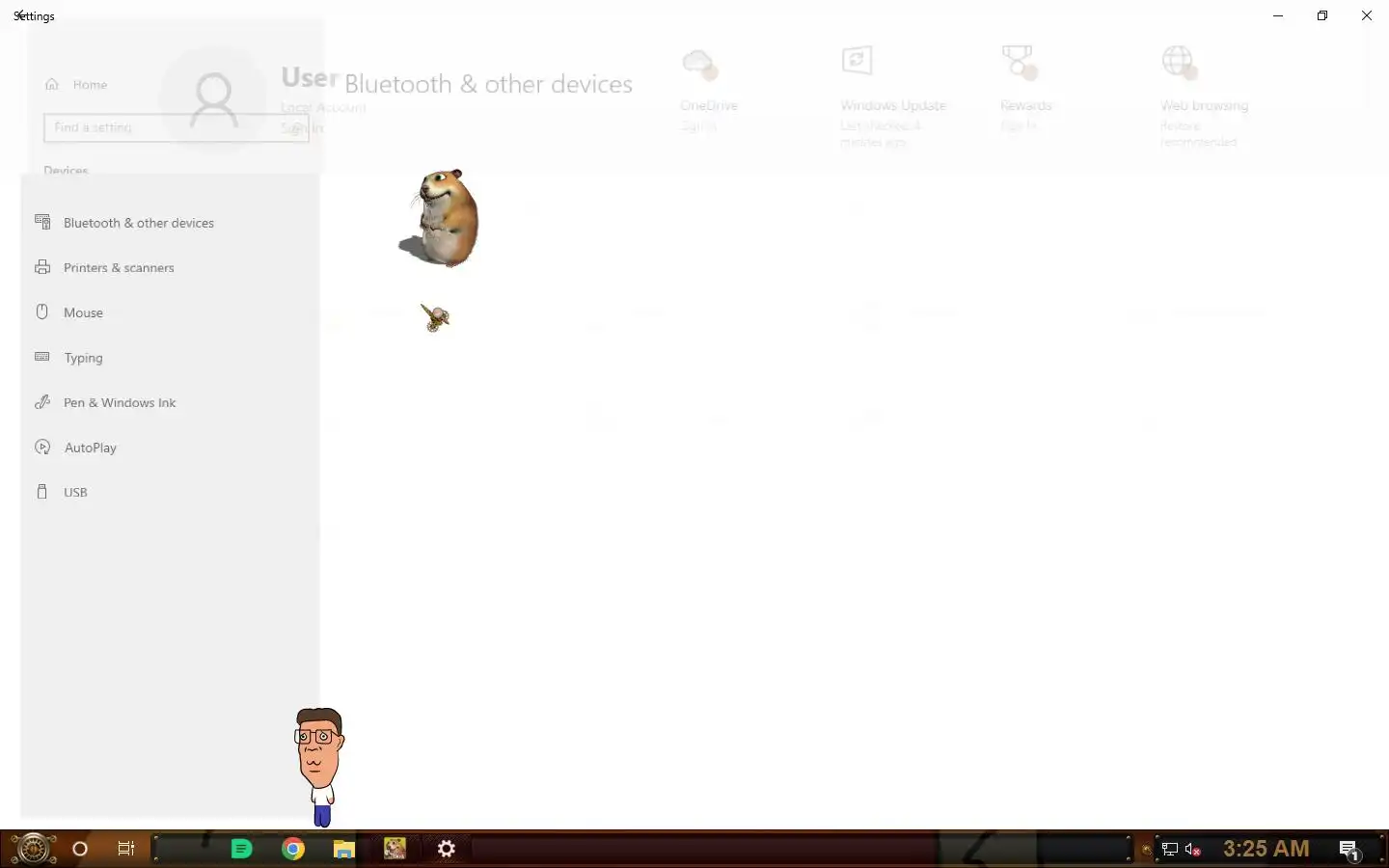Click the pen ink icon
Screen dimensions: 1389x868
point(42,402)
